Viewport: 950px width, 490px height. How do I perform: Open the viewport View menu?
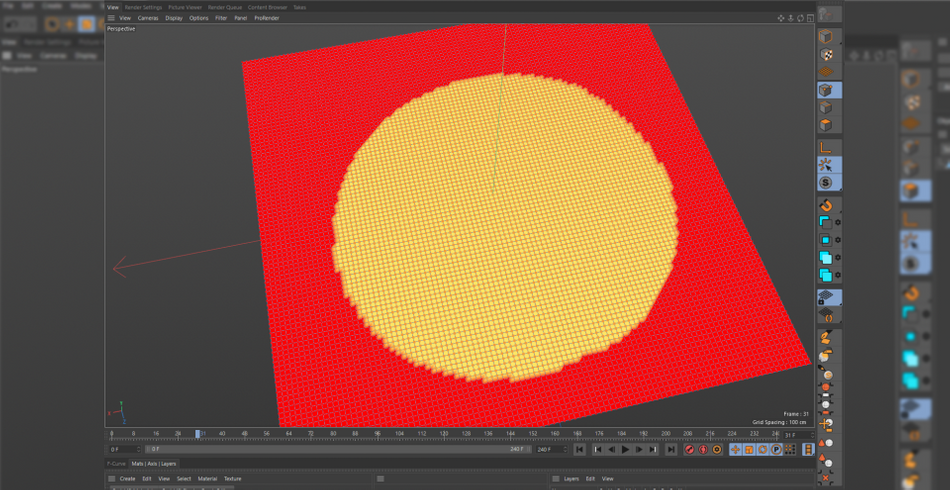tap(125, 18)
